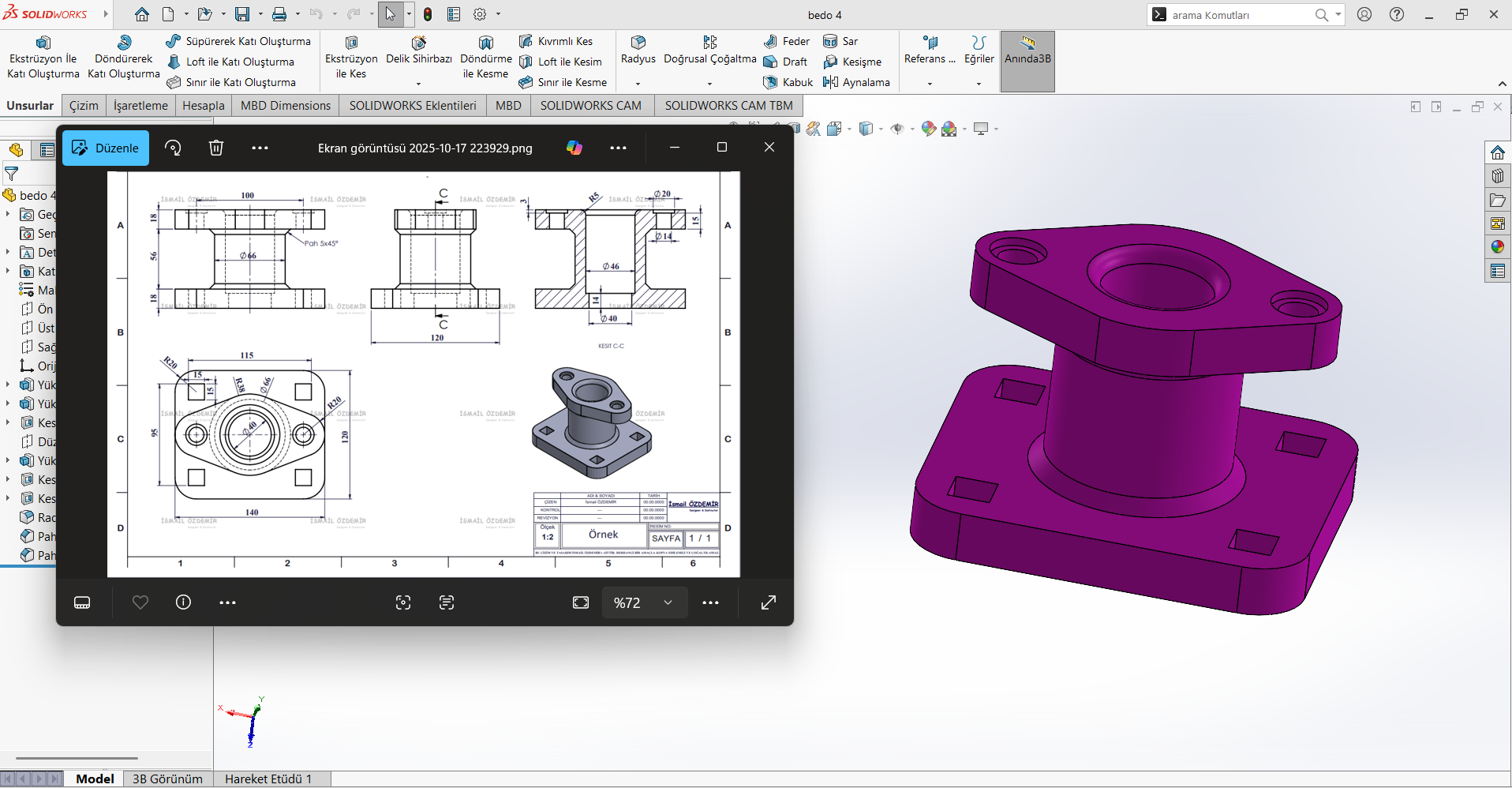Choose Loft ile Katı Oluşturma
The height and width of the screenshot is (788, 1512).
point(231,62)
